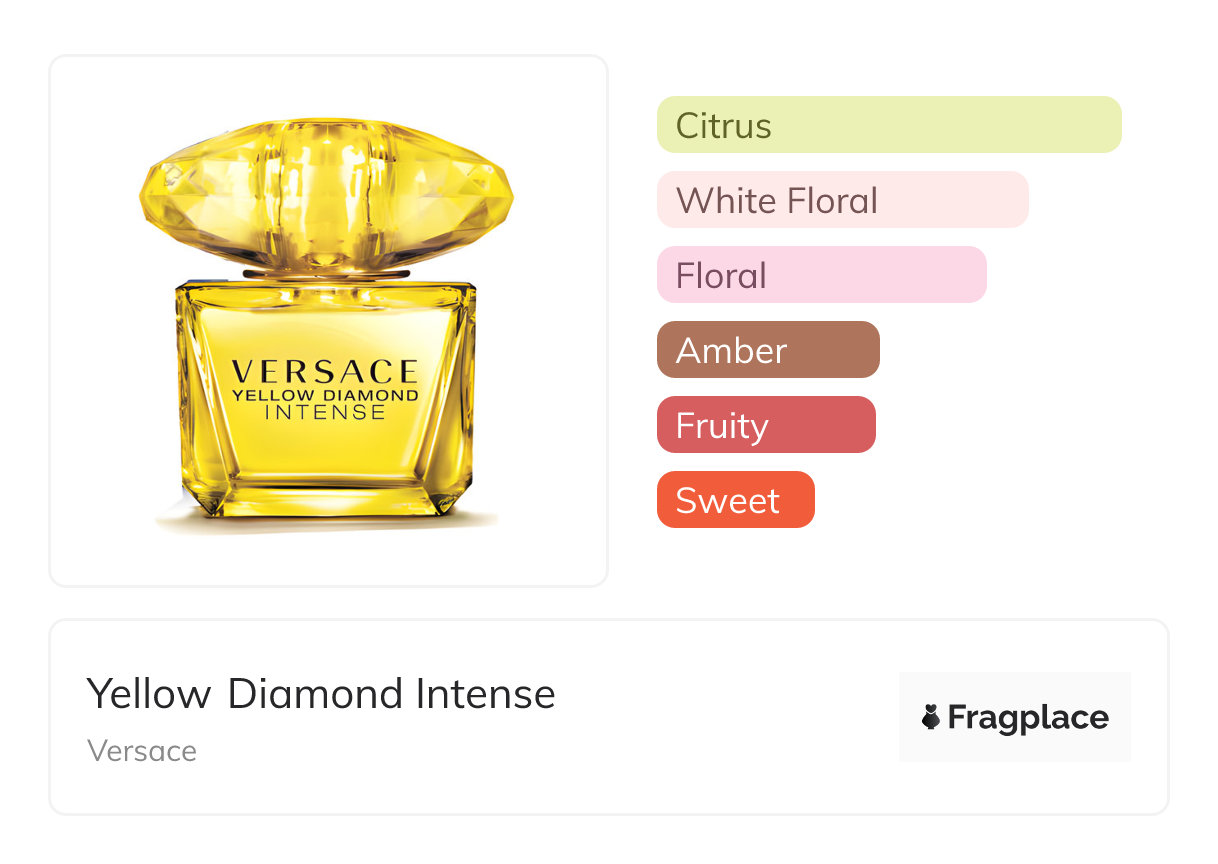Click the Fragplace logo icon
Viewport: 1218px width, 864px height.
coord(931,717)
